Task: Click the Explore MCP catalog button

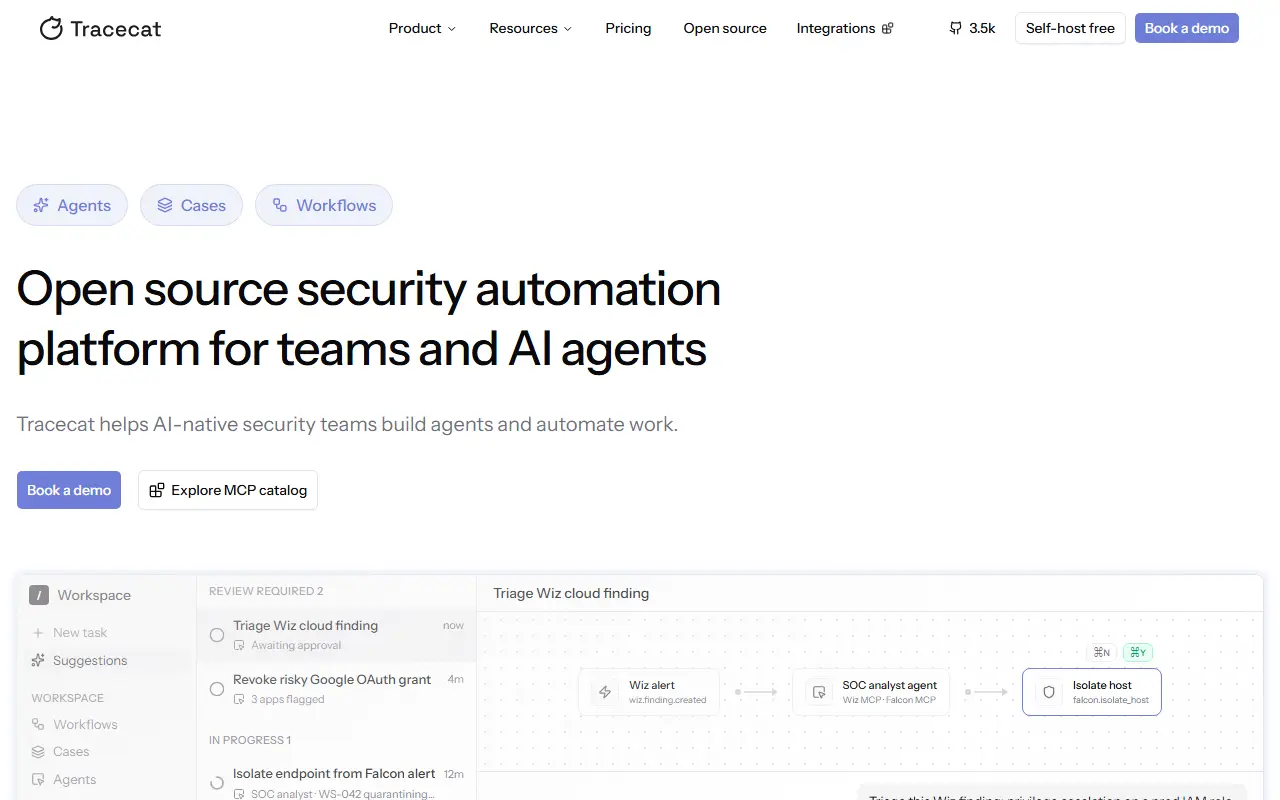Action: (228, 490)
